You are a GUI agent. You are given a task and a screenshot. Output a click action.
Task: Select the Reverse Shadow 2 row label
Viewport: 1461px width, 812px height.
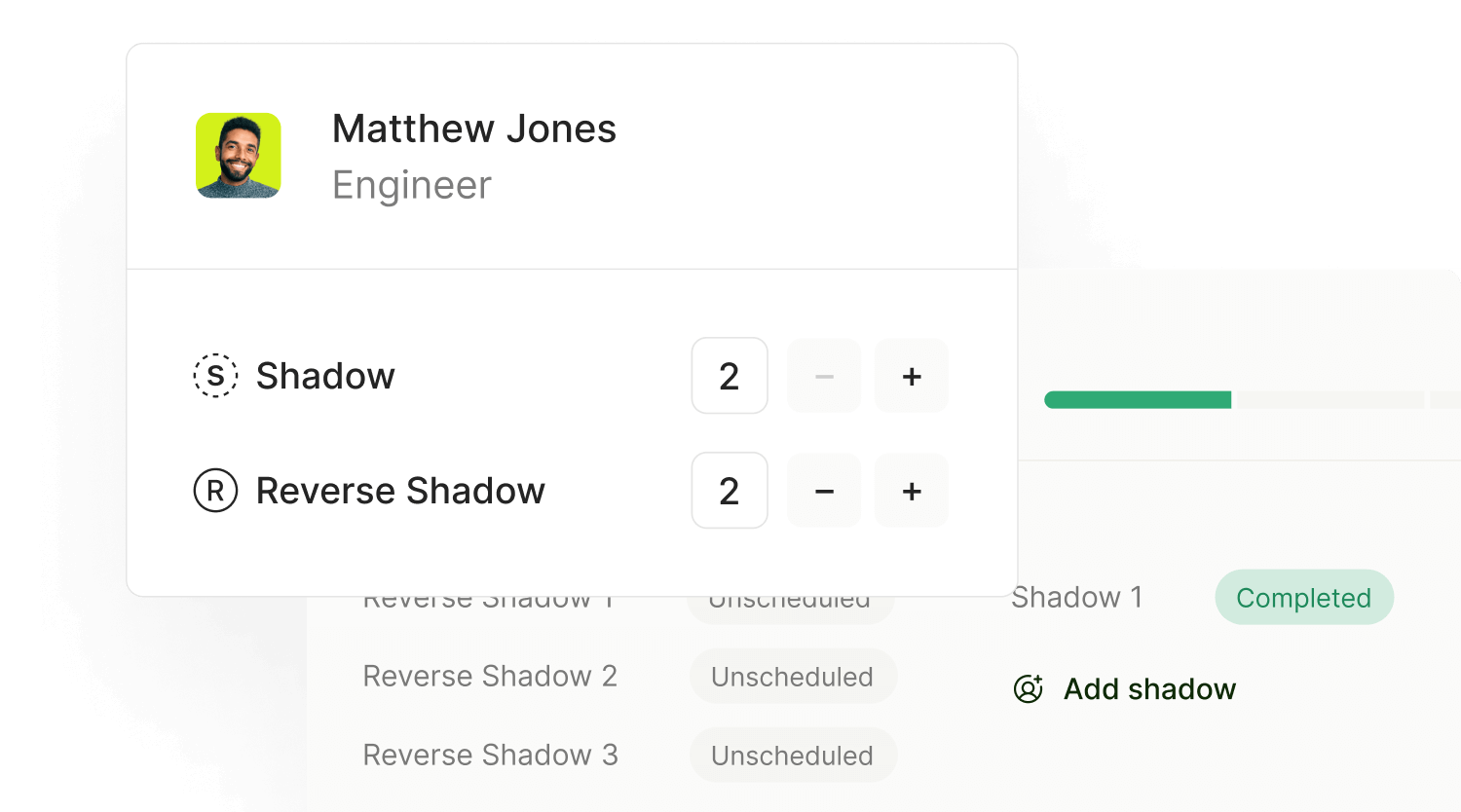pyautogui.click(x=490, y=677)
